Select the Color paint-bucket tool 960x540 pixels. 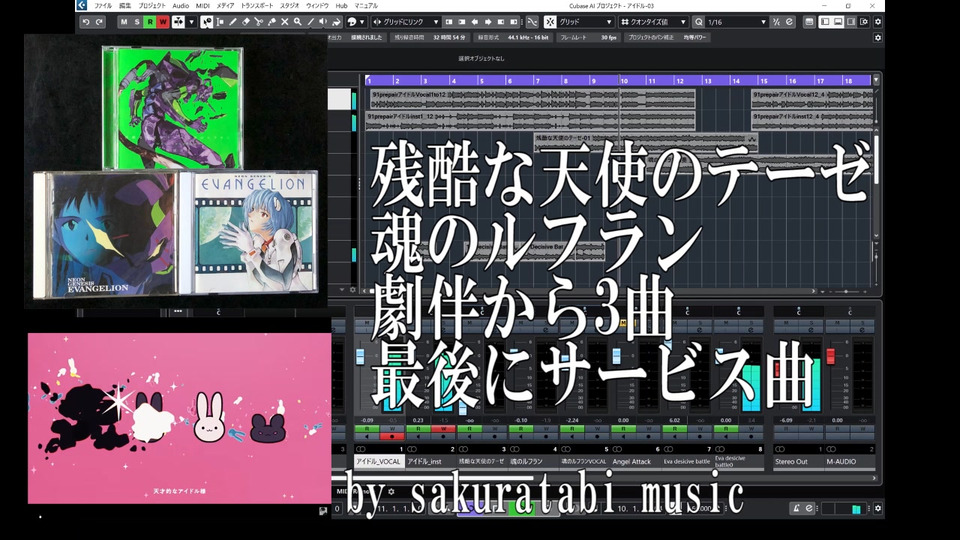pyautogui.click(x=336, y=22)
